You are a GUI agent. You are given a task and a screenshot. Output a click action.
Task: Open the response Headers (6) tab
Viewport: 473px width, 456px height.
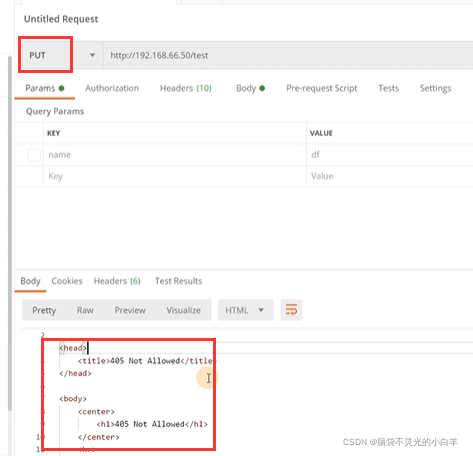[x=117, y=281]
